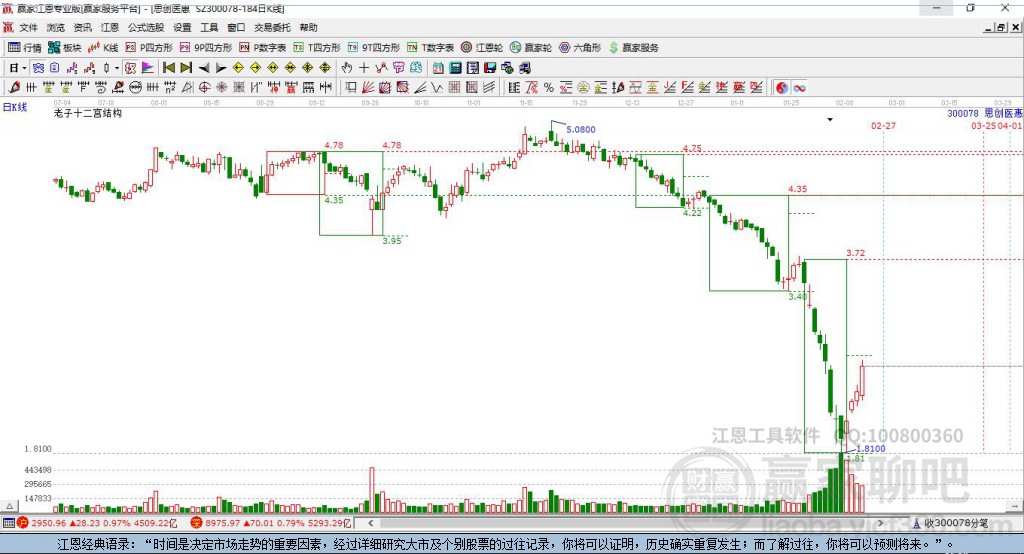Restore the inner chart window
Image resolution: width=1024 pixels, height=554 pixels.
point(1000,27)
